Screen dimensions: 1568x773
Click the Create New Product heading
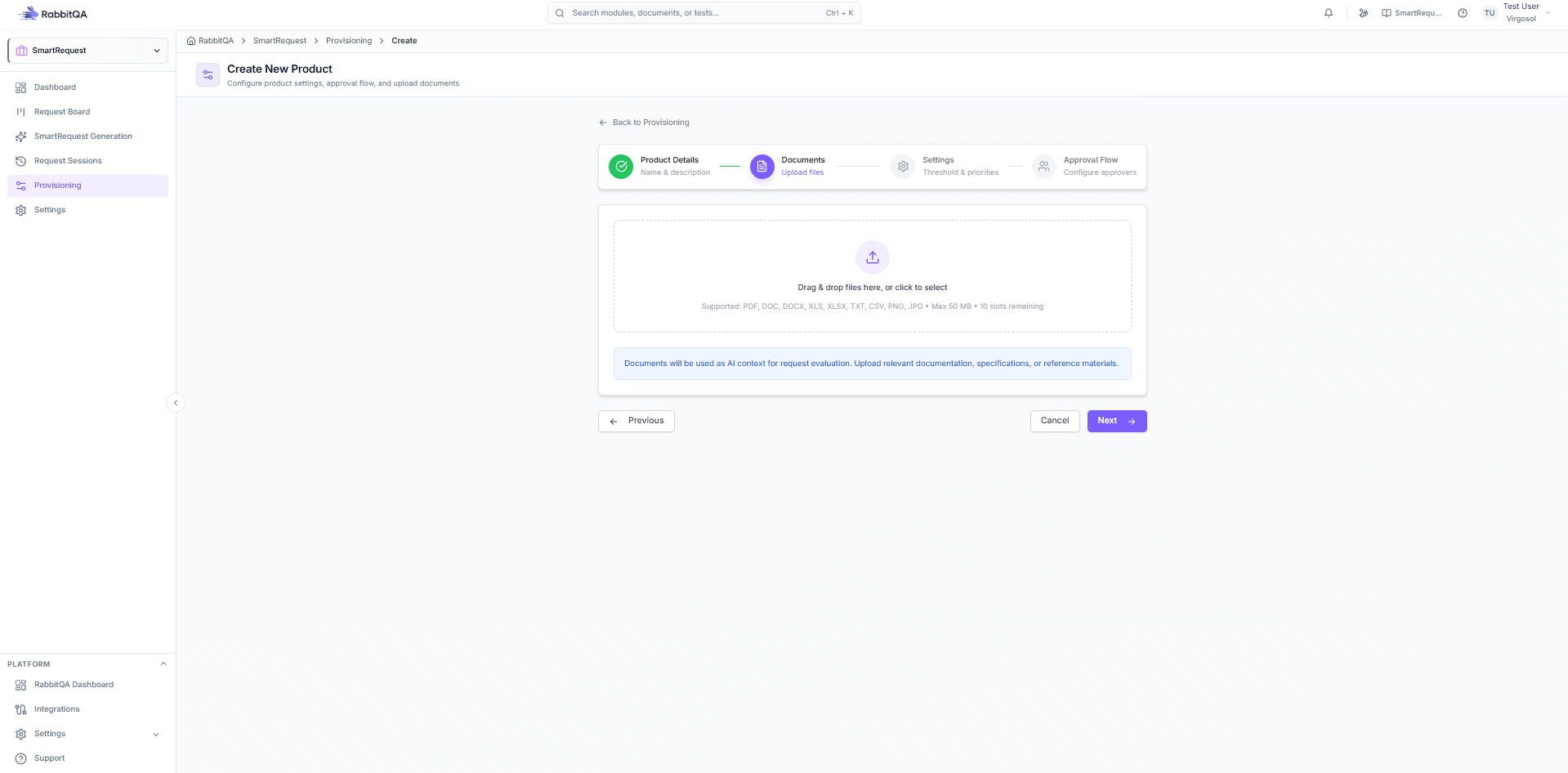click(279, 69)
